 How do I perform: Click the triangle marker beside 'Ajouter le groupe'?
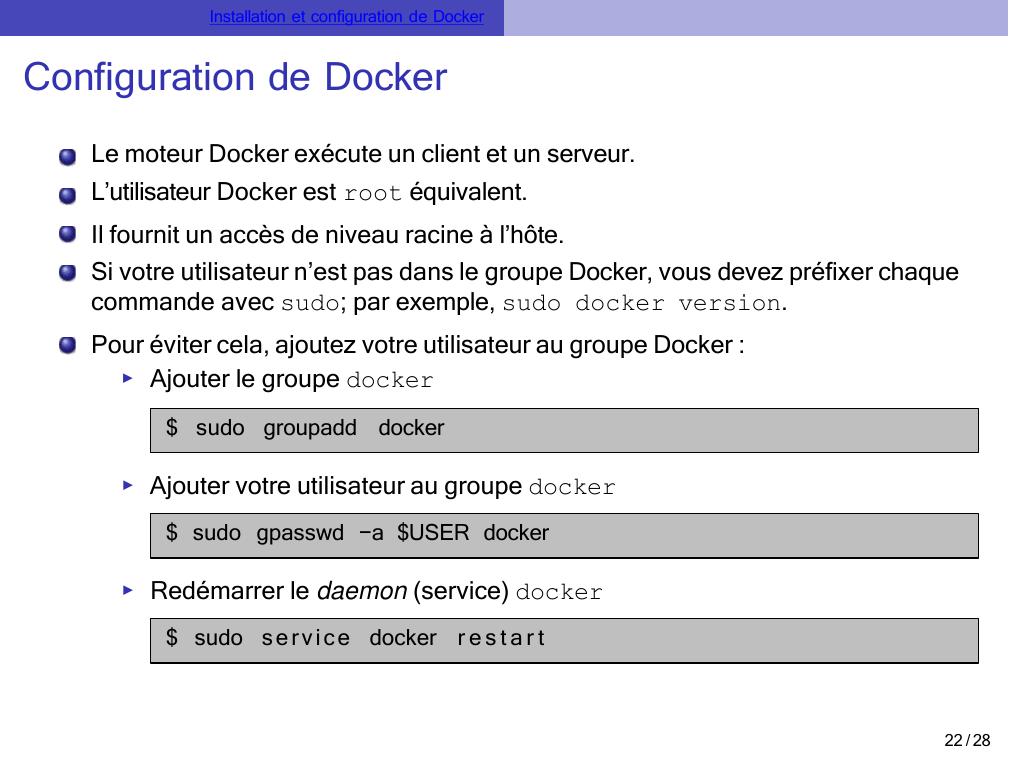[127, 380]
